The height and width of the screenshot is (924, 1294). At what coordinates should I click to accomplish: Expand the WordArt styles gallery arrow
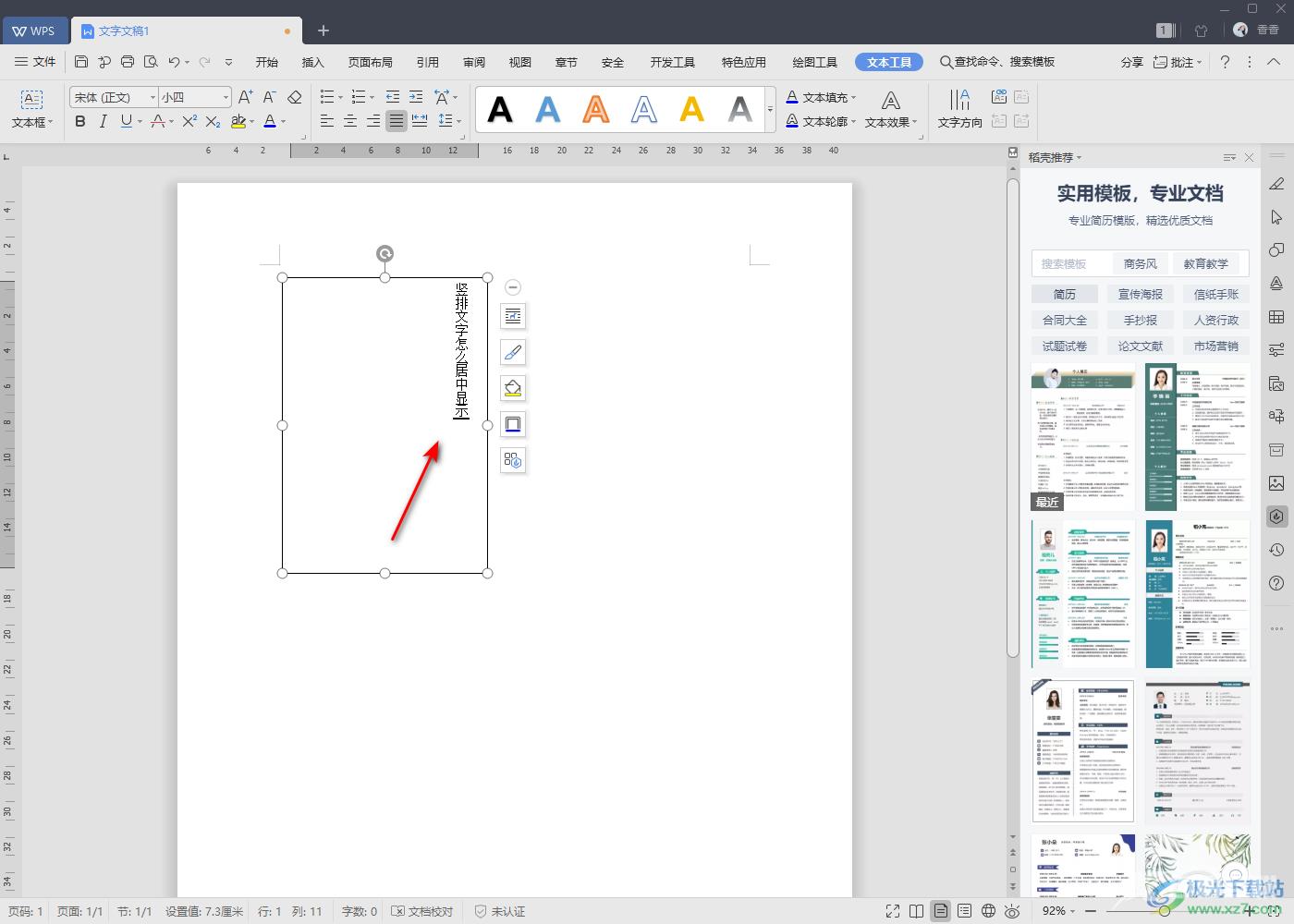click(x=770, y=110)
